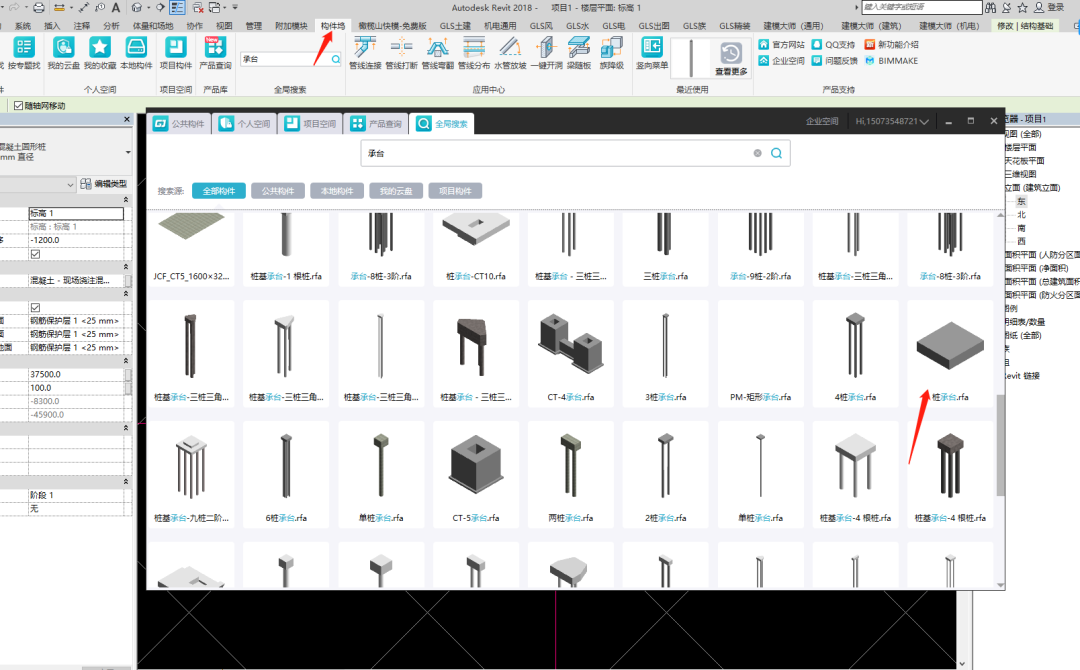The height and width of the screenshot is (670, 1080).
Task: Filter results by 本地构件 source
Action: point(337,191)
